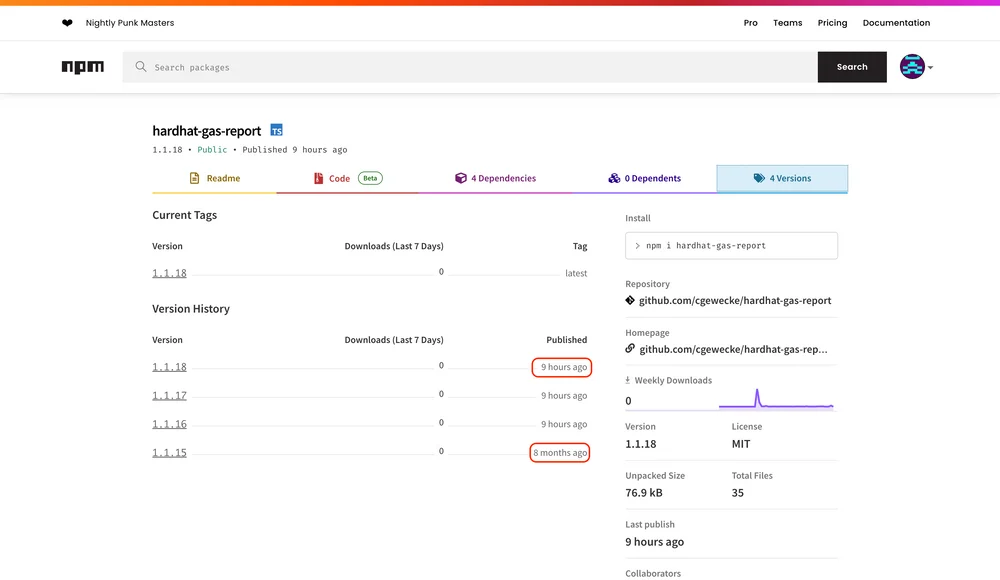Open the Documentation link

click(x=896, y=23)
